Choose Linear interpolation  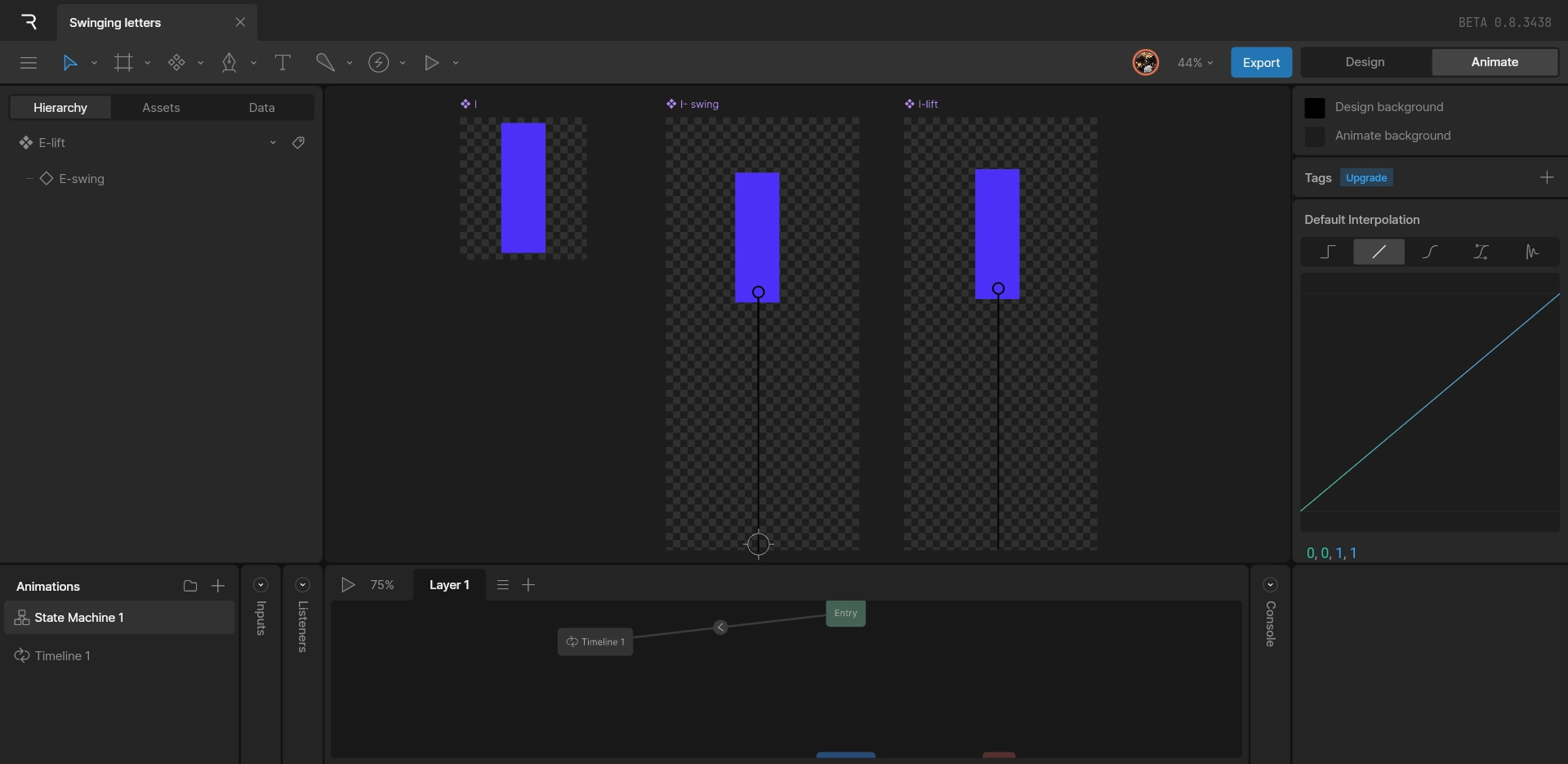point(1379,252)
